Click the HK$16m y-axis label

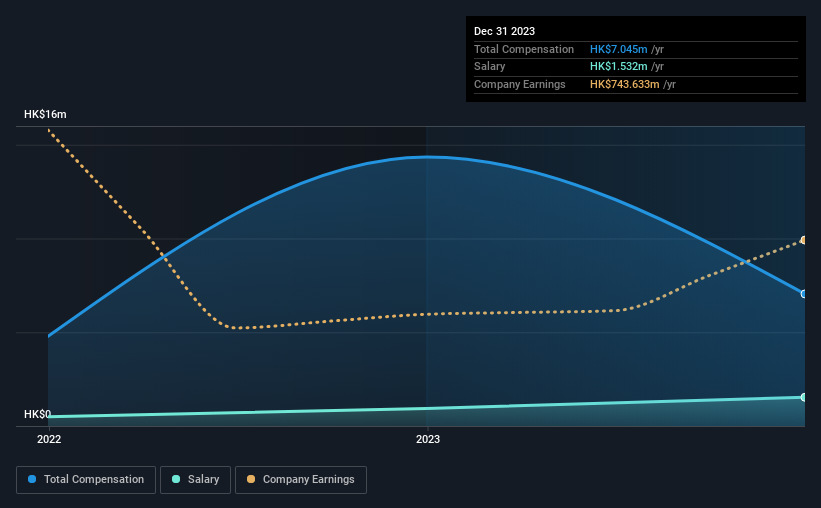(x=45, y=114)
